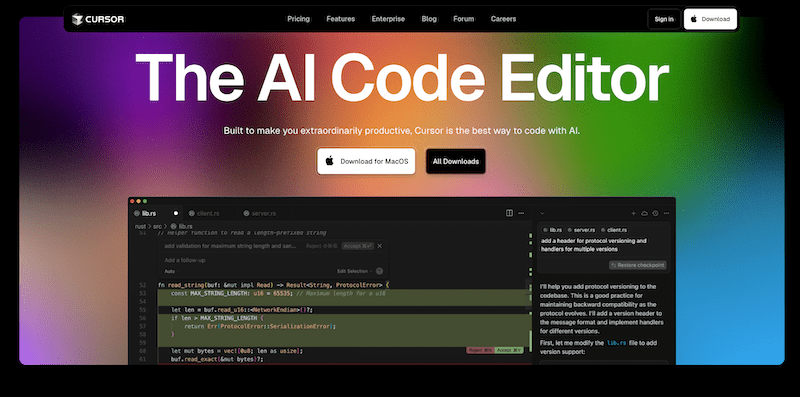Viewport: 800px width, 397px height.
Task: Click the server.rs context chip in chat
Action: pos(581,230)
